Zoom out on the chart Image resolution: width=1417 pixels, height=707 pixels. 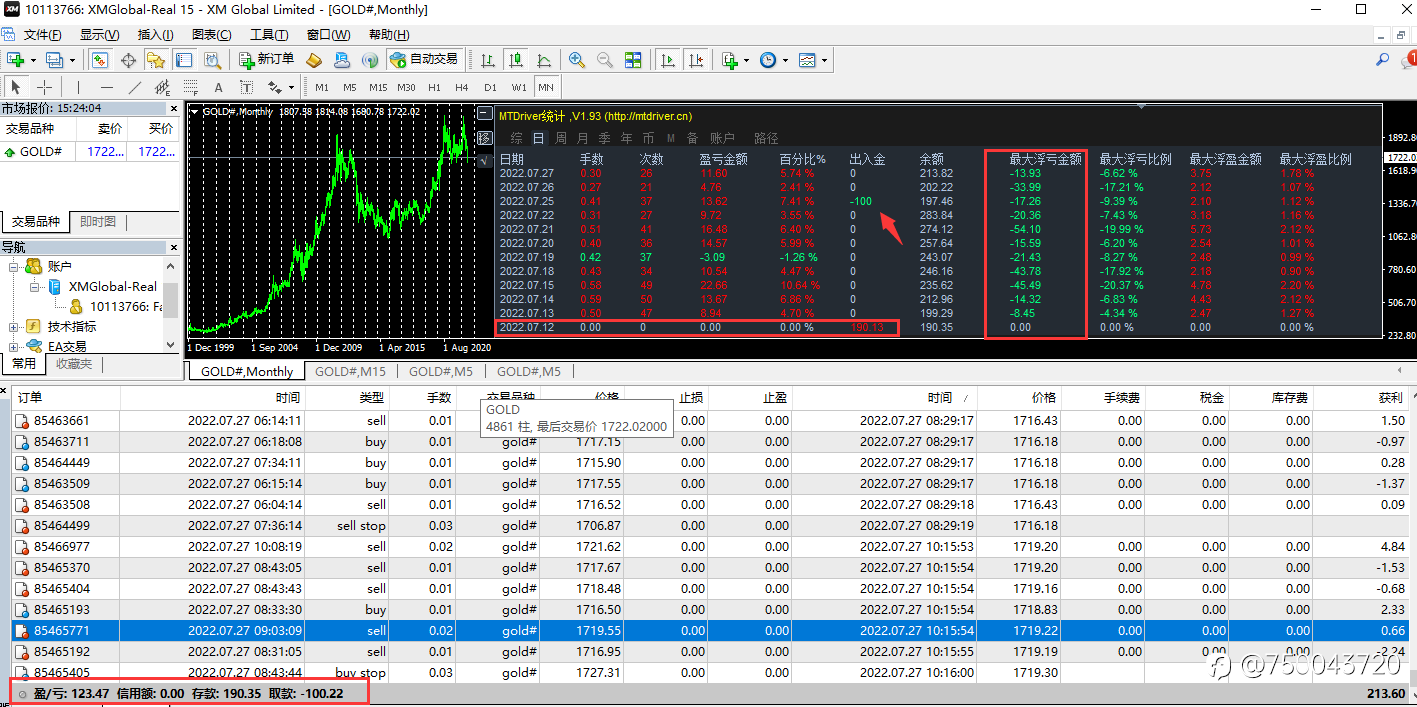[605, 60]
